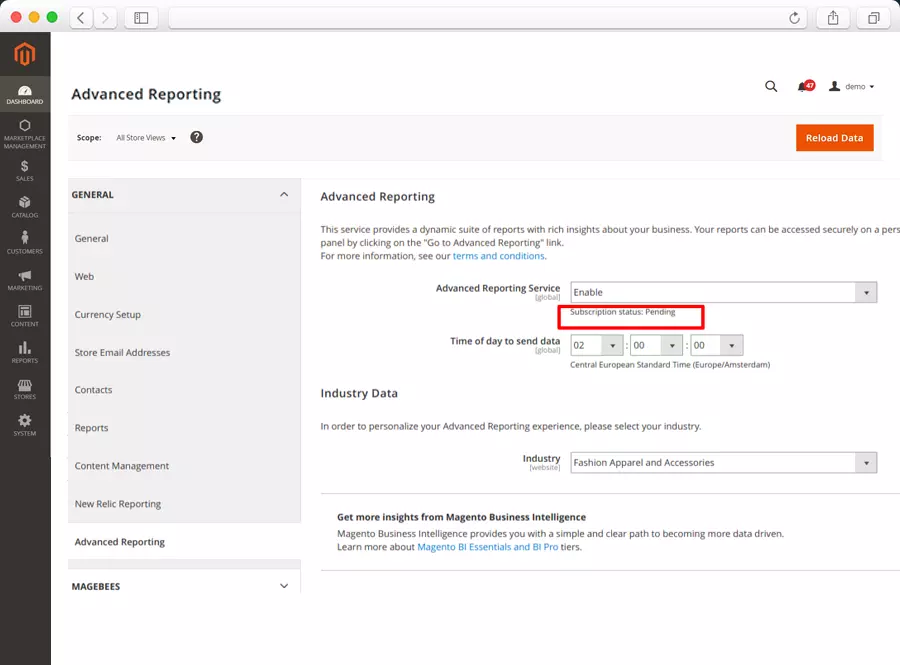The image size is (900, 665).
Task: Click the Advanced Reporting page title
Action: [x=146, y=94]
